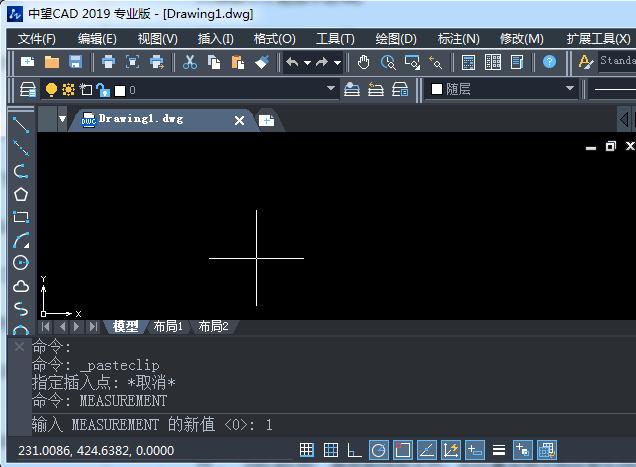Select the Revision Cloud tool

[21, 286]
